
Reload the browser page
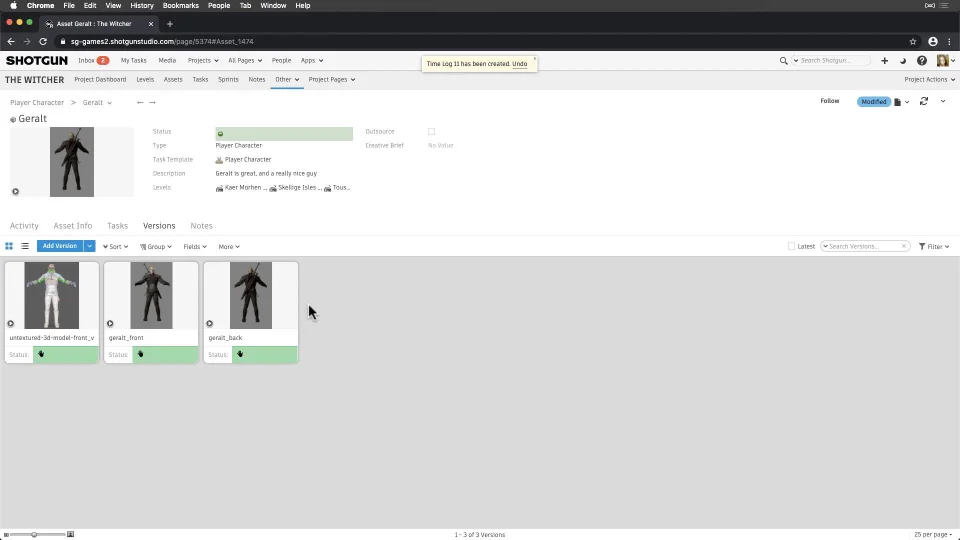(43, 42)
